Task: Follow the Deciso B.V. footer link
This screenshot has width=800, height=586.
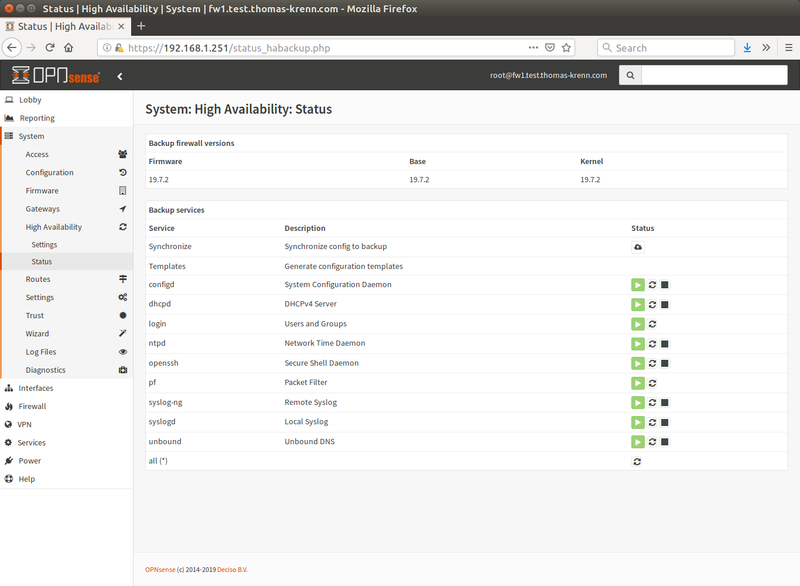Action: coord(232,570)
